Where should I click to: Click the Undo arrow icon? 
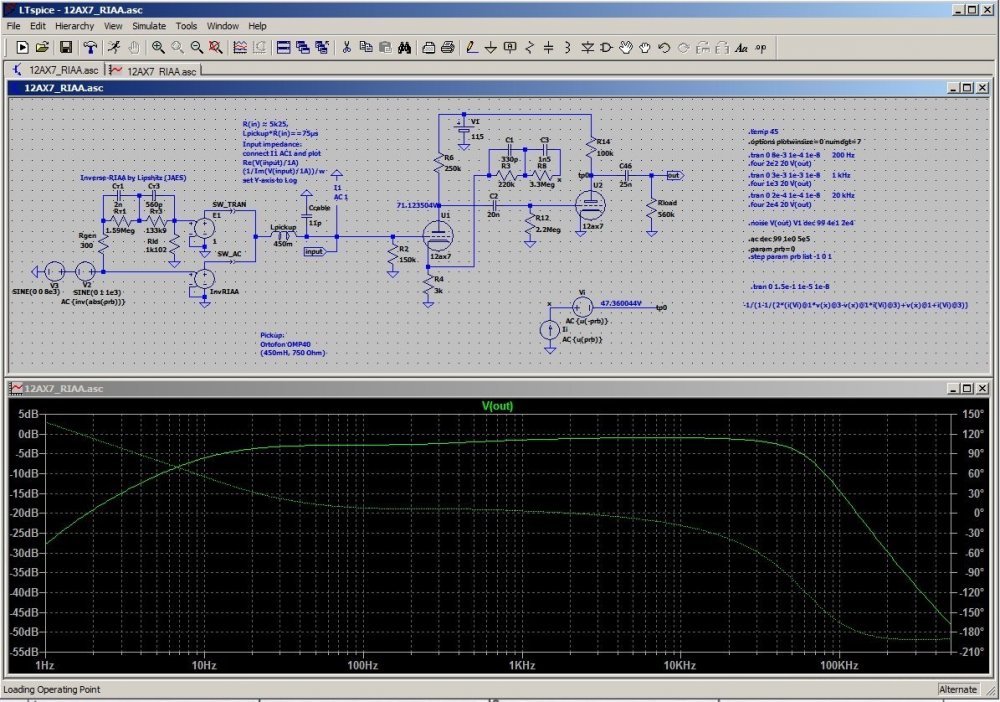point(665,47)
